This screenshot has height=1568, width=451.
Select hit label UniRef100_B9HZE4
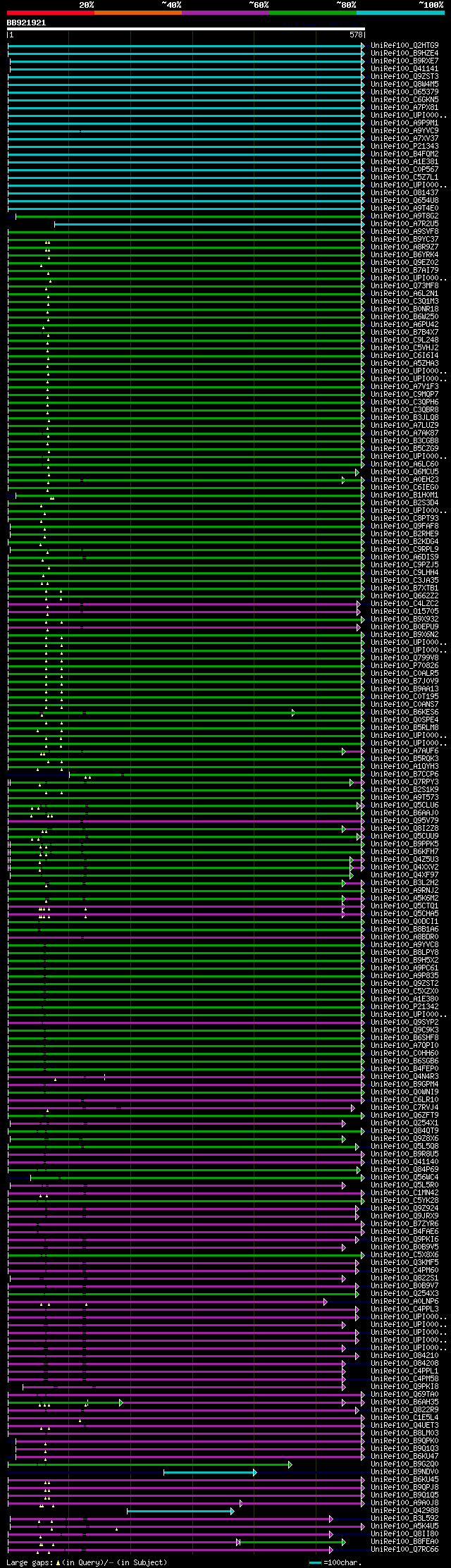point(404,54)
